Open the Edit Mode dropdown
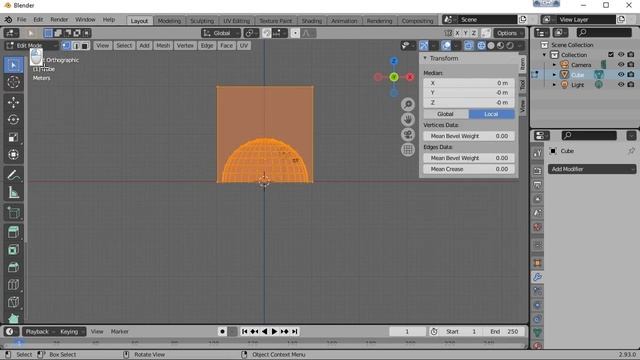 [31, 46]
